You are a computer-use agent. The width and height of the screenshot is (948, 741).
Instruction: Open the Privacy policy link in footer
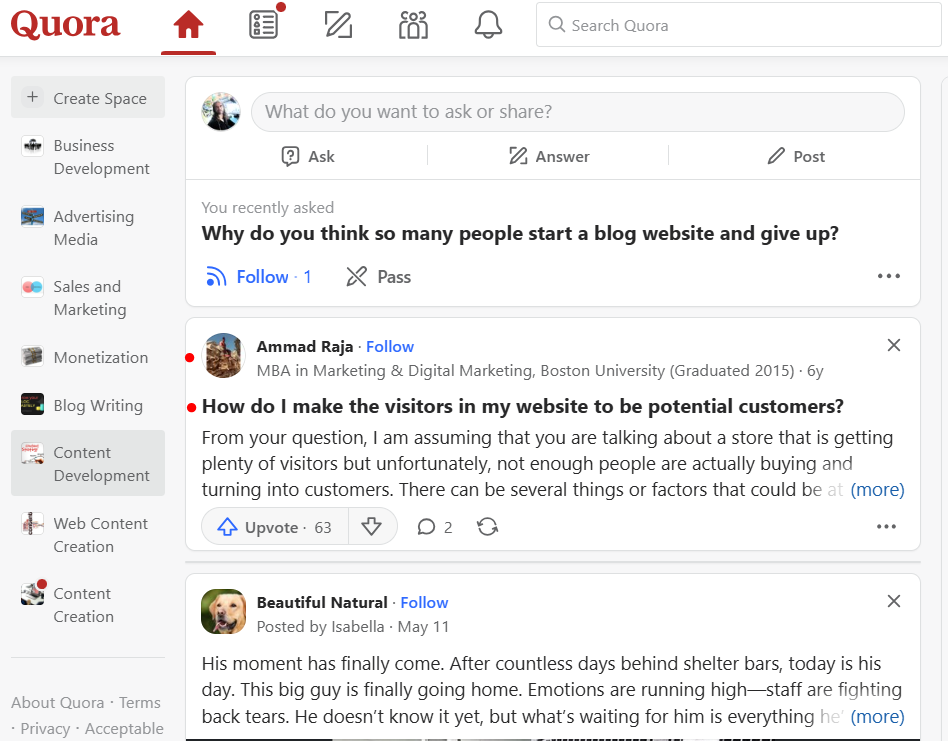pos(47,728)
